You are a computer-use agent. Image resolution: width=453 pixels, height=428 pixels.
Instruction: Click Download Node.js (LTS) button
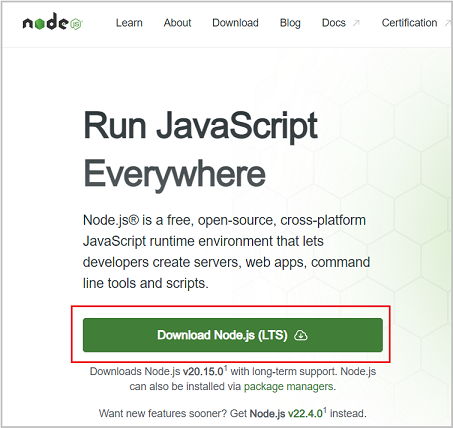pyautogui.click(x=233, y=335)
